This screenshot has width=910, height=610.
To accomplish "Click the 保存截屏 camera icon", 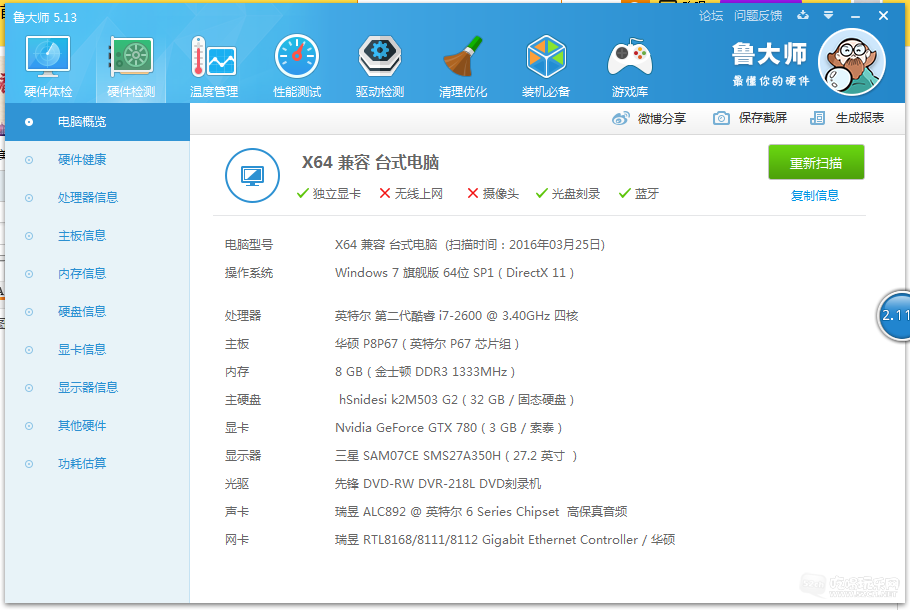I will click(721, 118).
